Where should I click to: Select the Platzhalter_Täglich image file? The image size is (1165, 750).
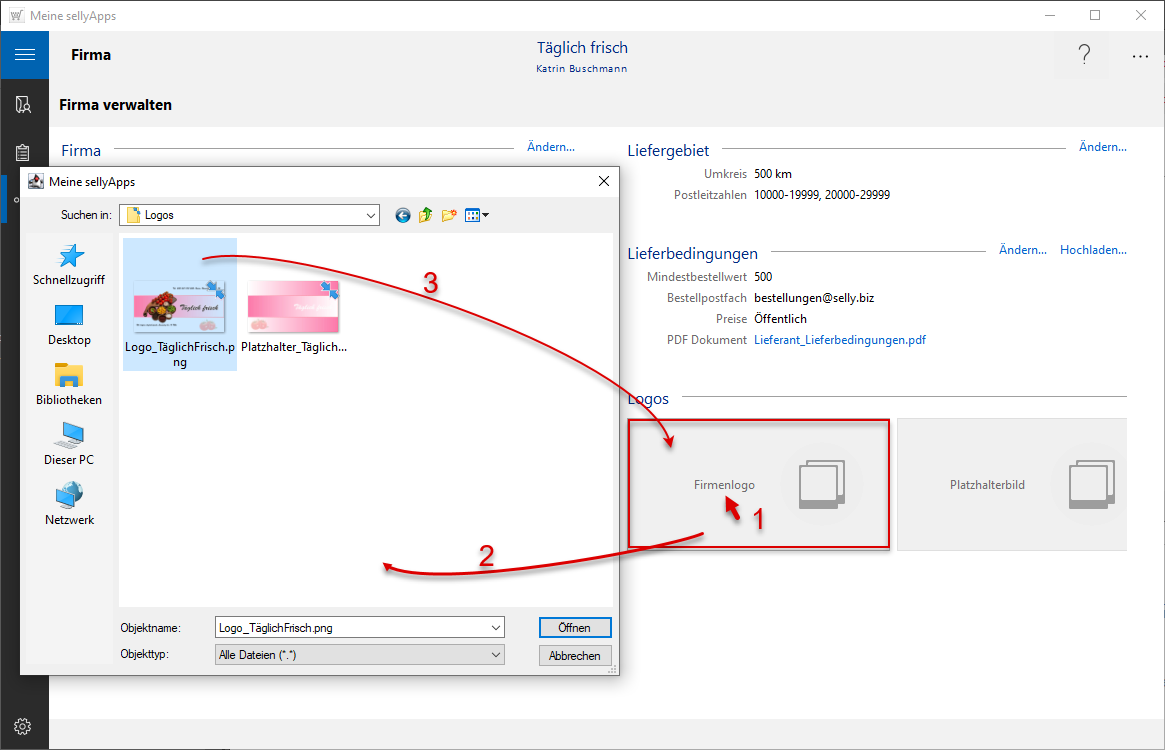tap(294, 306)
